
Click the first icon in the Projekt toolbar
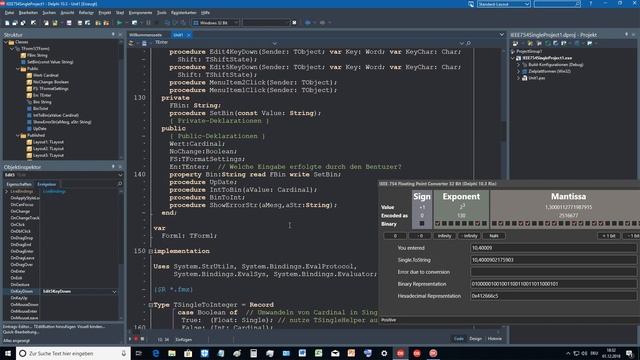point(515,43)
